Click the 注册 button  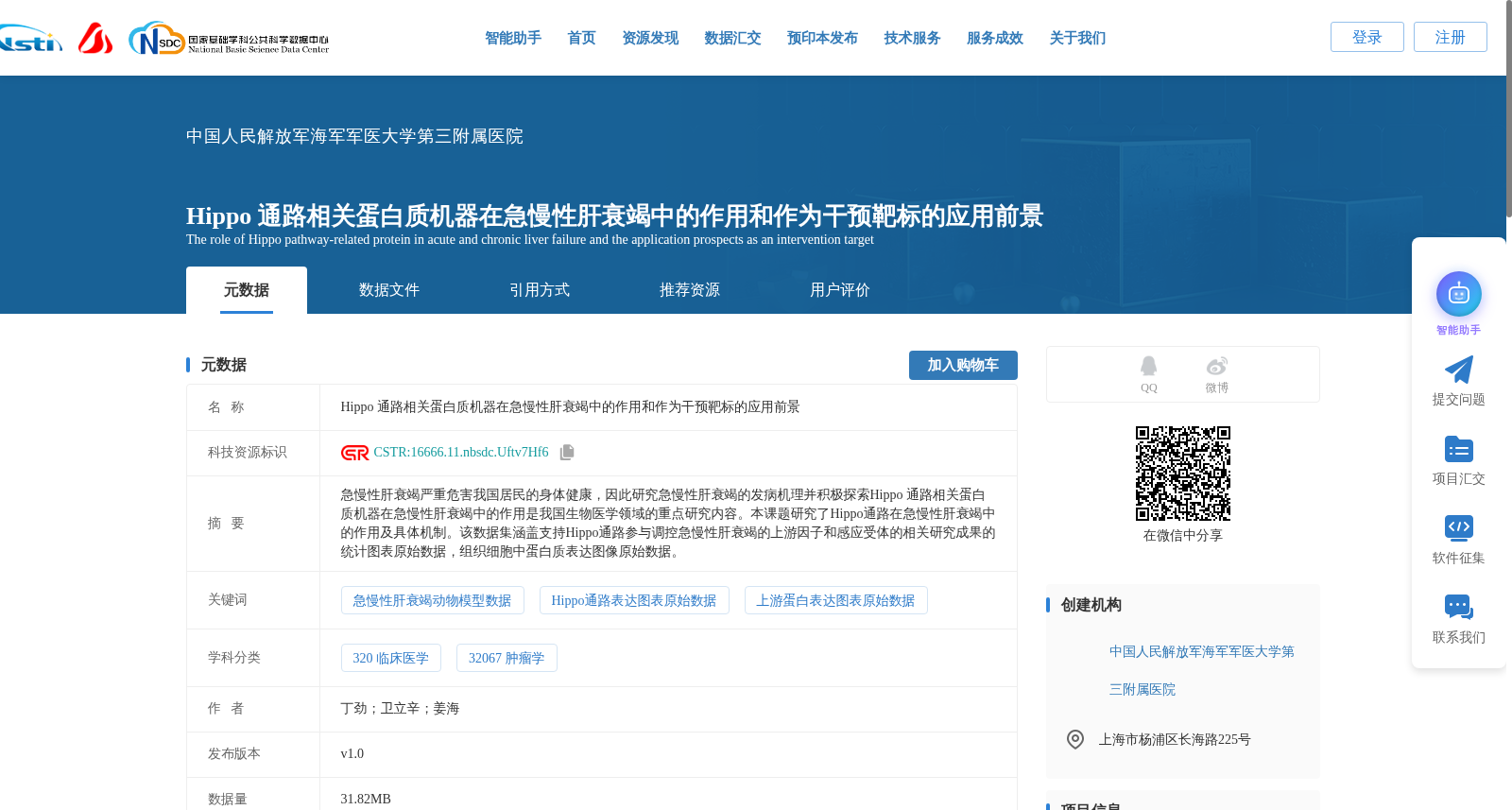pos(1450,37)
